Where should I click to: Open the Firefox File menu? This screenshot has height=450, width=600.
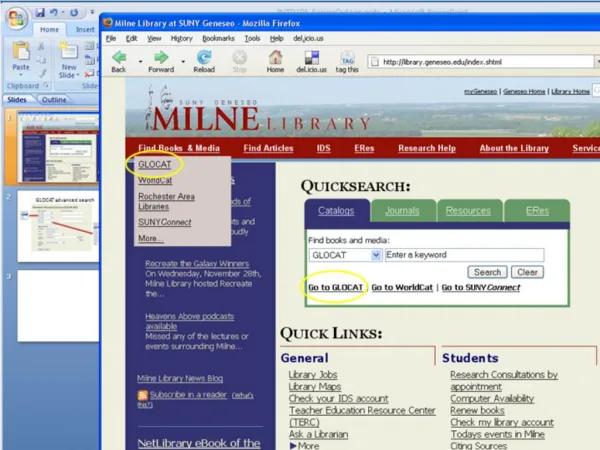(x=111, y=38)
